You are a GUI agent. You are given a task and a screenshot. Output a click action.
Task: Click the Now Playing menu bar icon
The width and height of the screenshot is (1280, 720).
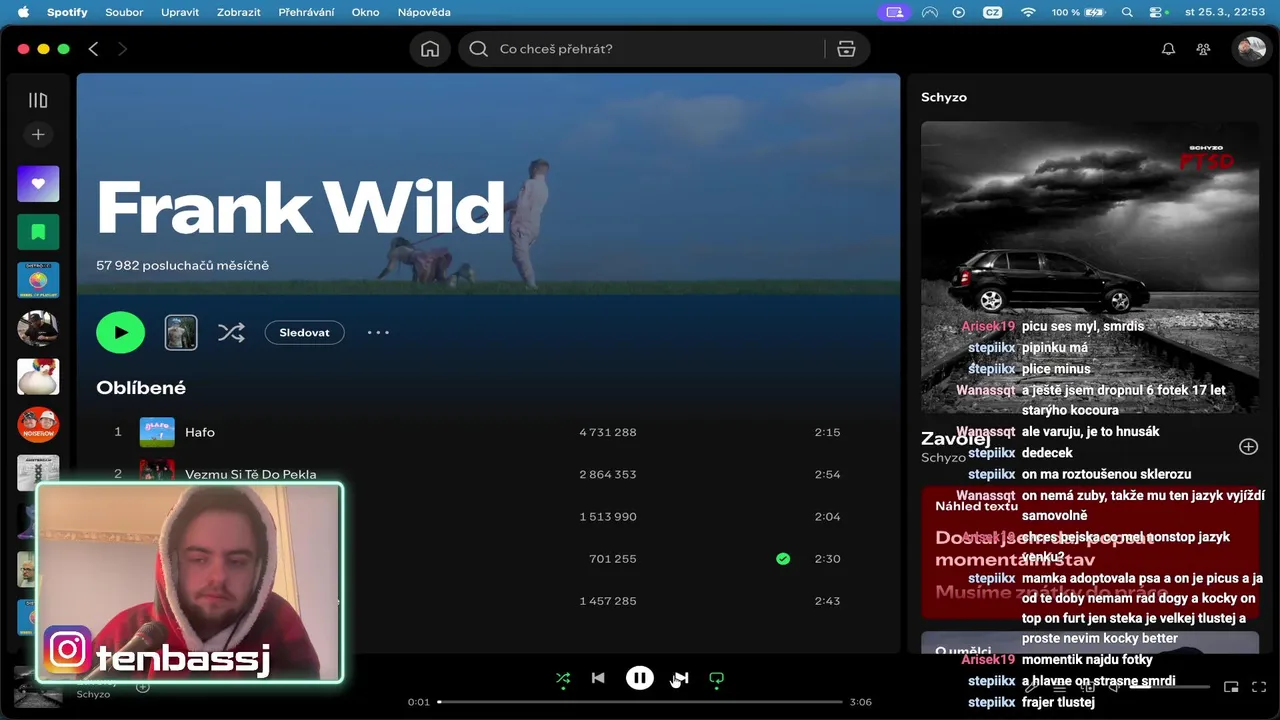tap(959, 12)
